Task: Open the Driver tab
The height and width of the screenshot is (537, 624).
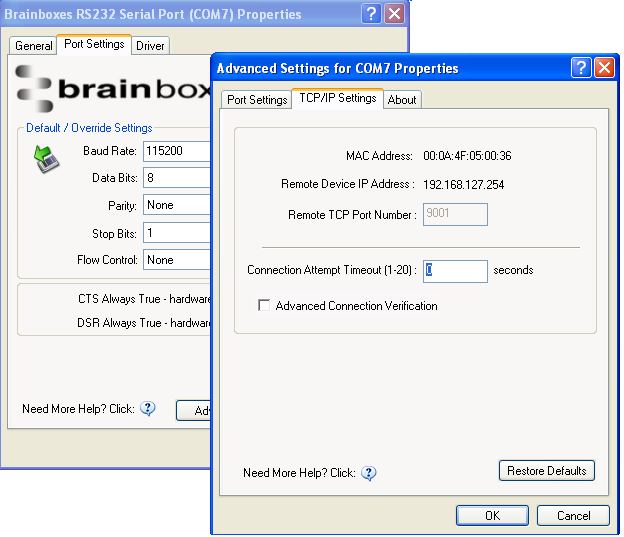Action: [150, 46]
